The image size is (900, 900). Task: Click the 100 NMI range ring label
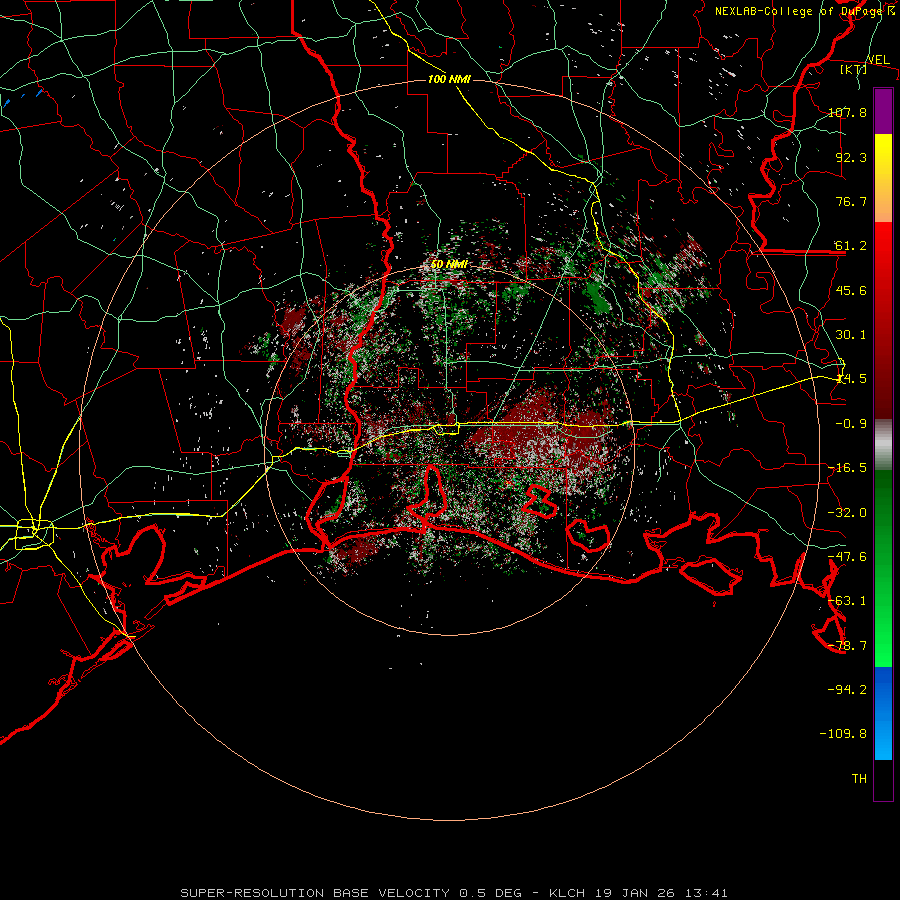pyautogui.click(x=449, y=79)
